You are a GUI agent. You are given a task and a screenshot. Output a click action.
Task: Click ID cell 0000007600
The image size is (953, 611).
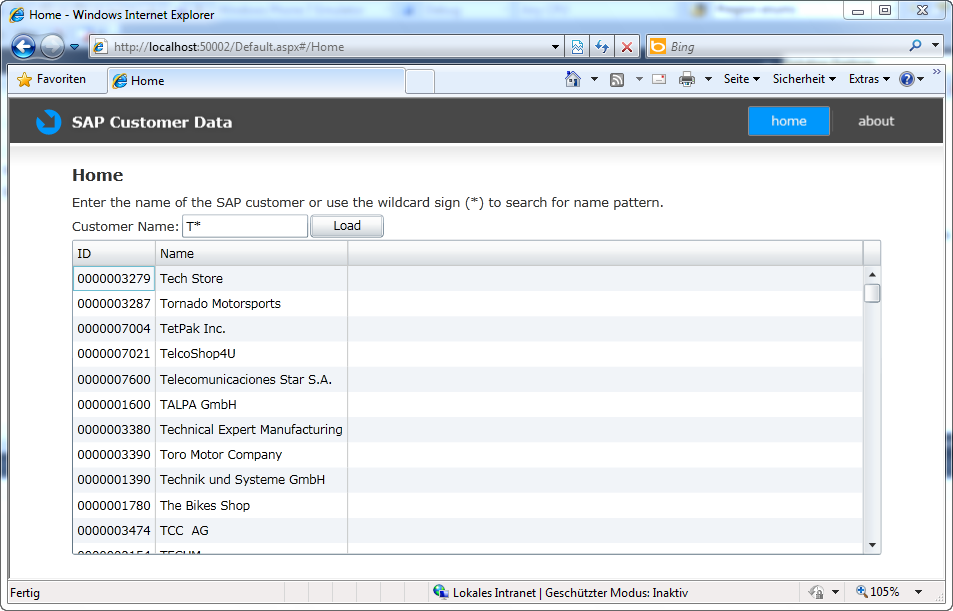pos(114,379)
